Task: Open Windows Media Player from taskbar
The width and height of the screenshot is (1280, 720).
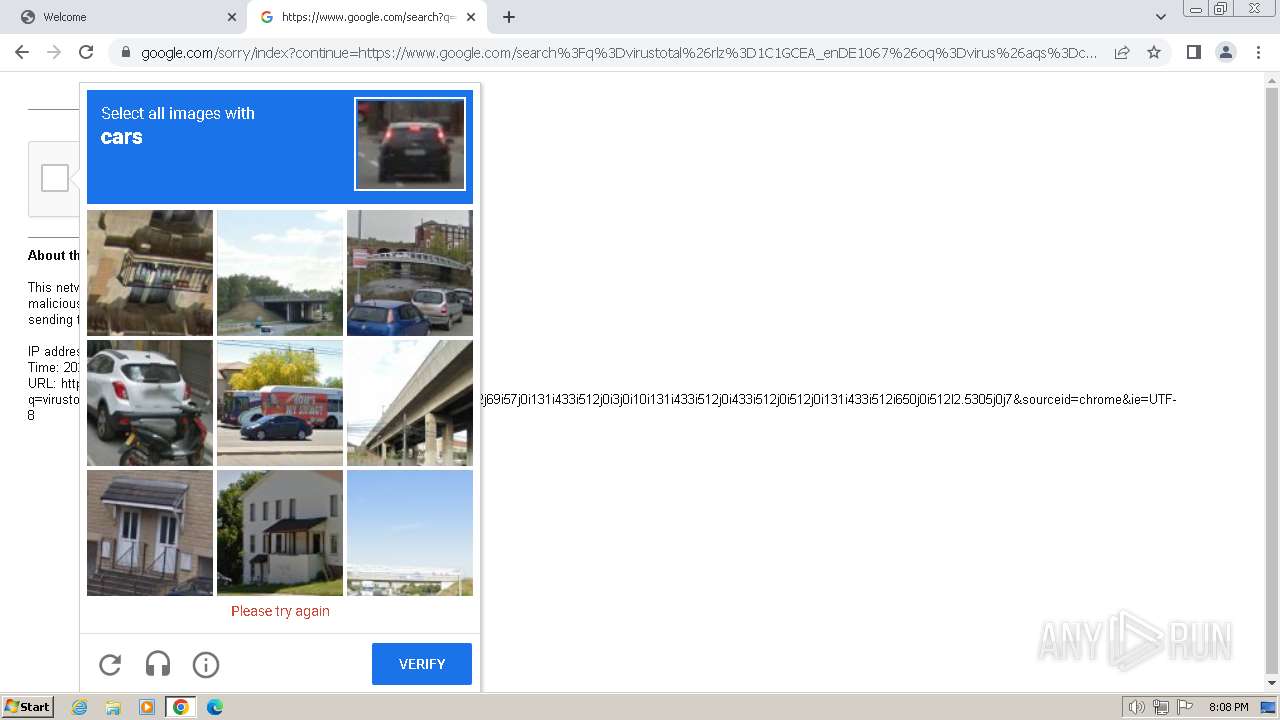Action: tap(147, 707)
